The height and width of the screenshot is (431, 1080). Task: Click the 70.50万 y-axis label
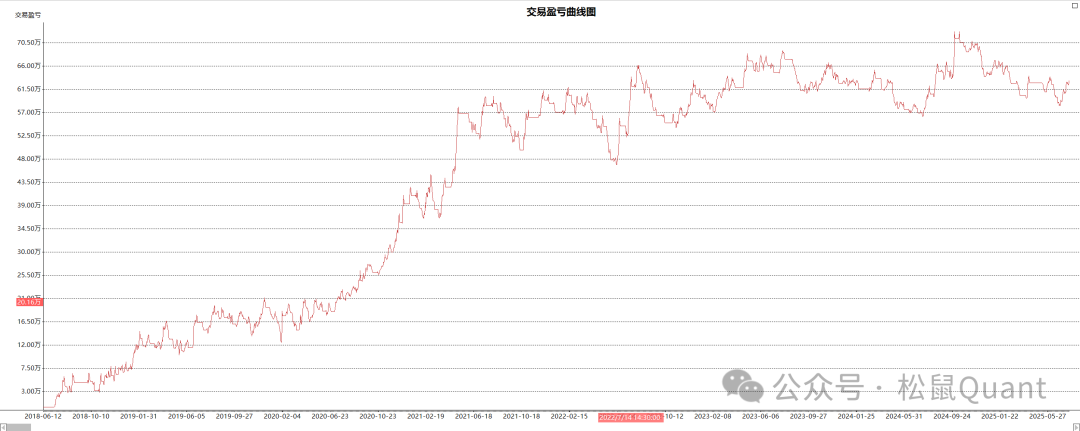pyautogui.click(x=28, y=42)
